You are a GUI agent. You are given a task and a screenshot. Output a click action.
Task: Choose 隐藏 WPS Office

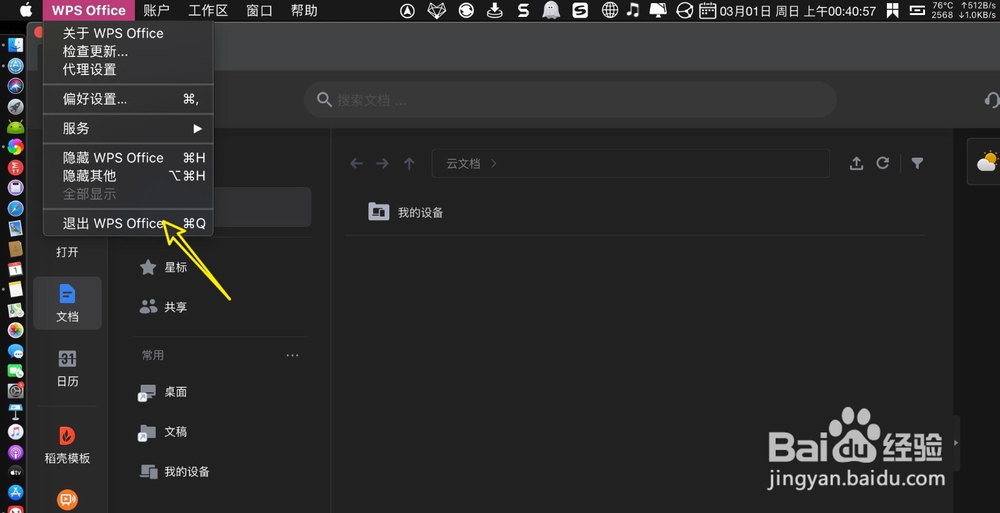pos(128,158)
